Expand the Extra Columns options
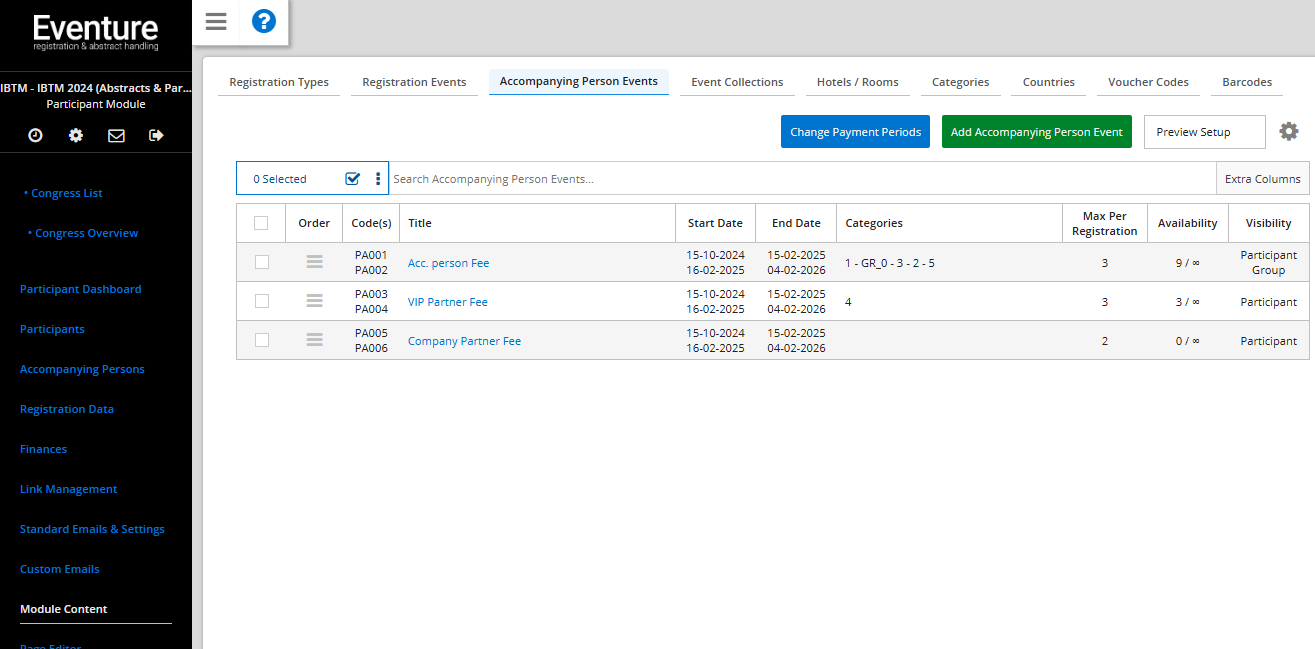 point(1262,179)
